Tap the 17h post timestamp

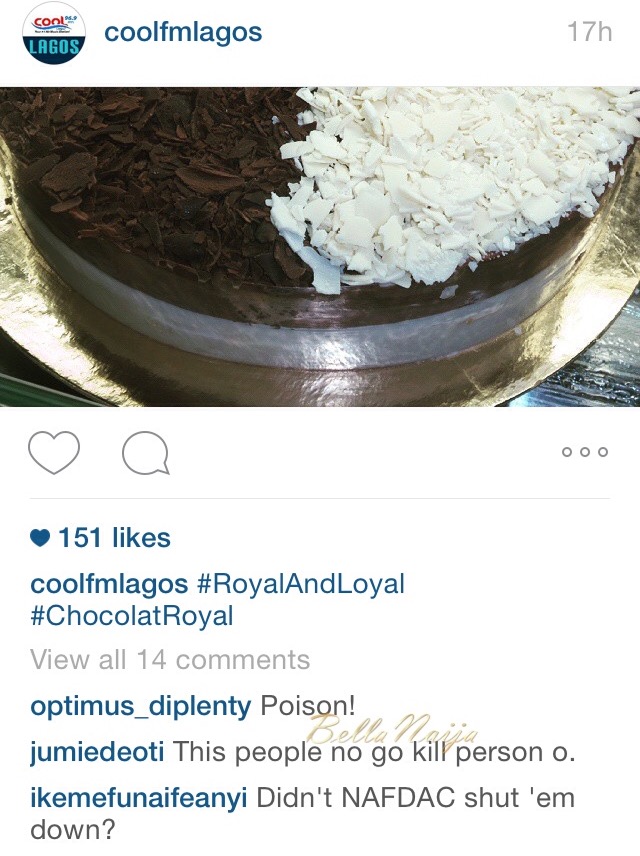point(589,32)
